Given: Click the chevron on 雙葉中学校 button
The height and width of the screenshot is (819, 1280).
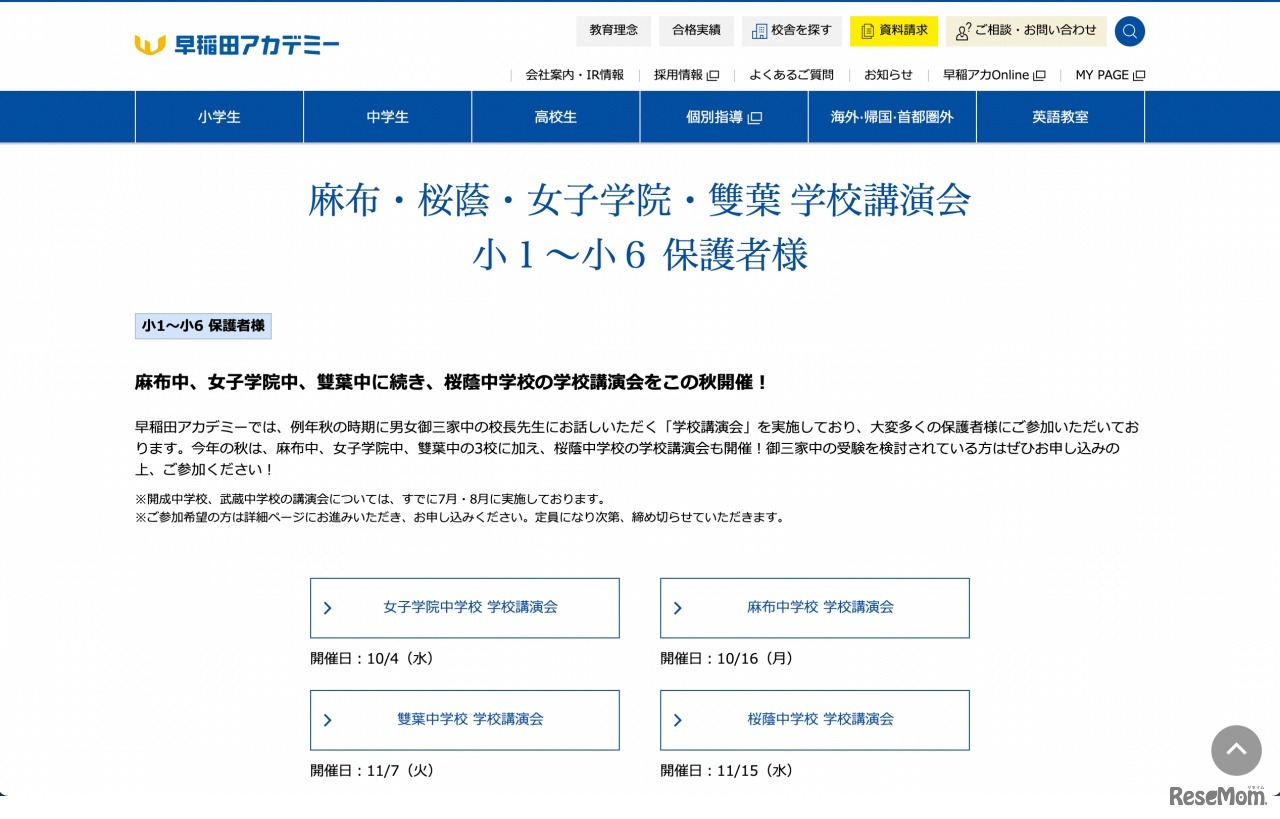Looking at the screenshot, I should pyautogui.click(x=327, y=720).
